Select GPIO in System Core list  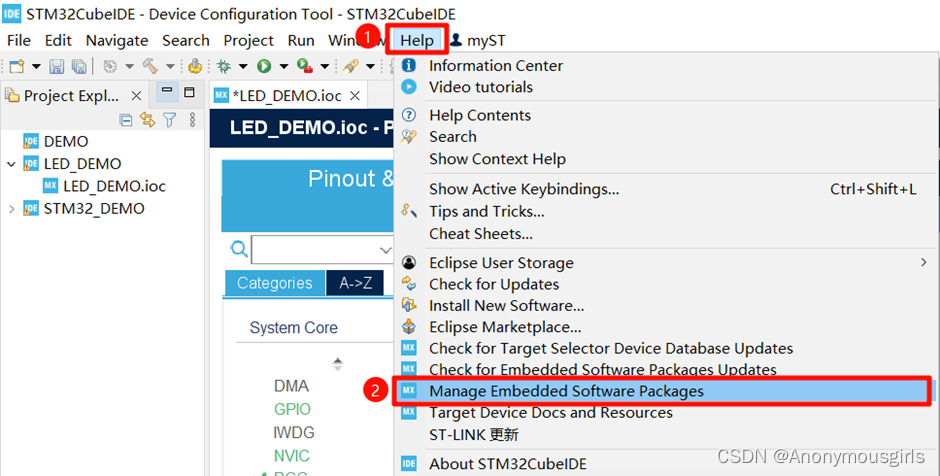293,409
